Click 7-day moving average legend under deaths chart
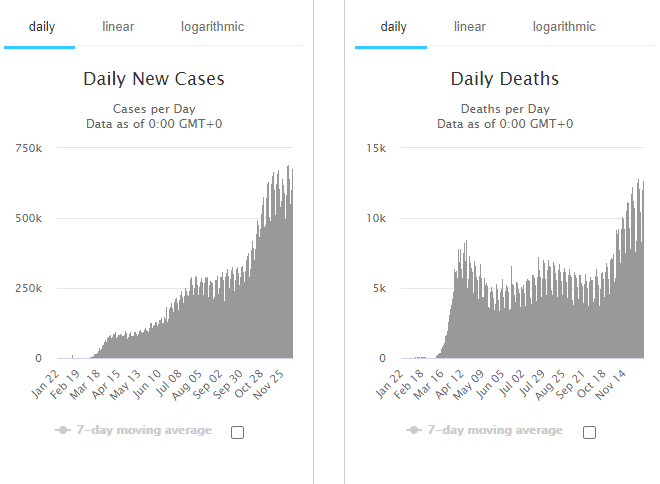Screen dimensions: 660x484 point(495,430)
